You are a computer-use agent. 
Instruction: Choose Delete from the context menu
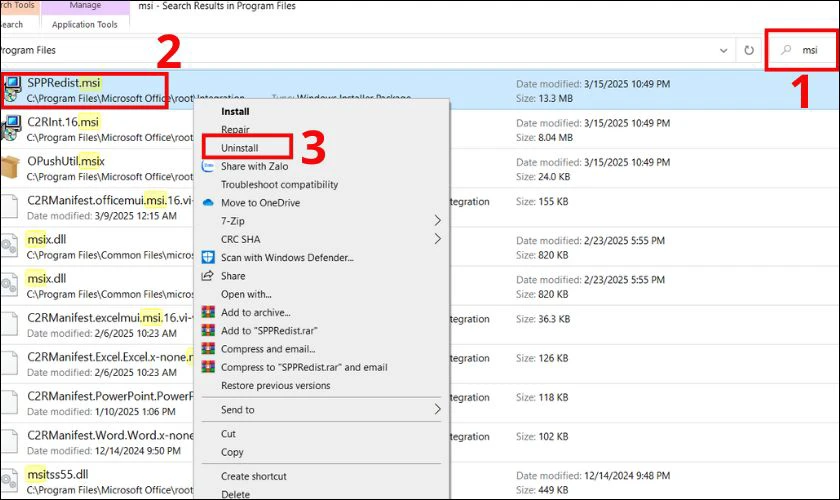pos(235,494)
